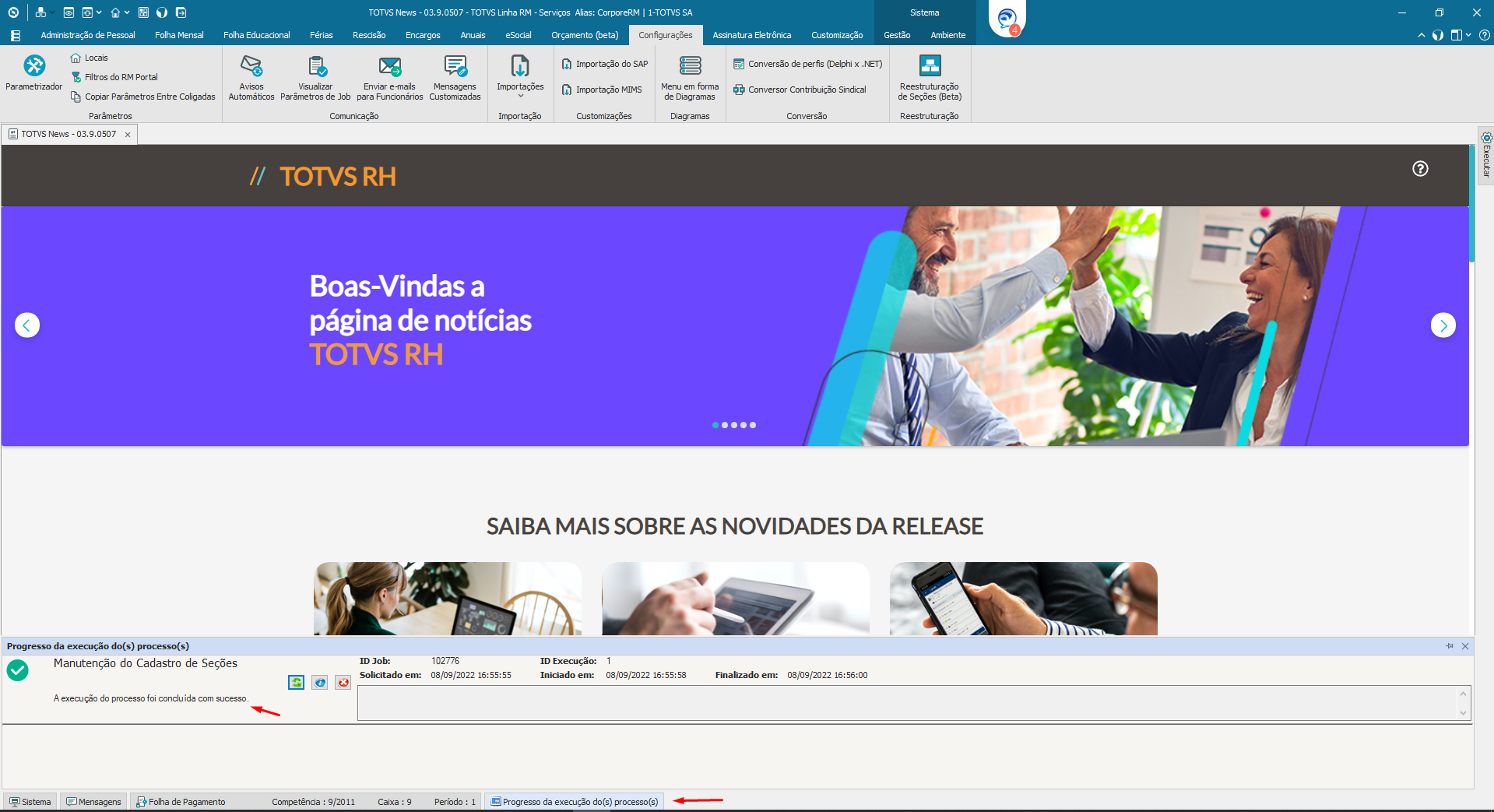This screenshot has width=1494, height=812.
Task: Switch to the Customização tab
Action: 837,35
